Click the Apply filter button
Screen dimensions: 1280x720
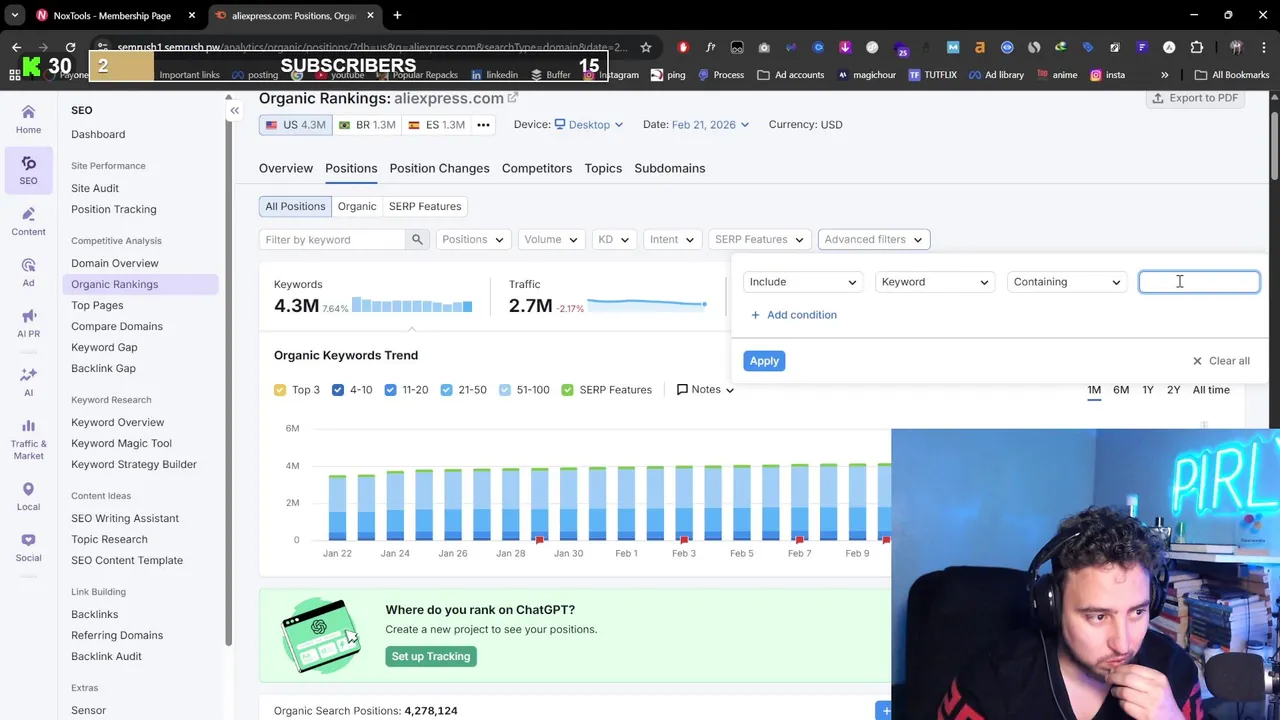point(764,361)
